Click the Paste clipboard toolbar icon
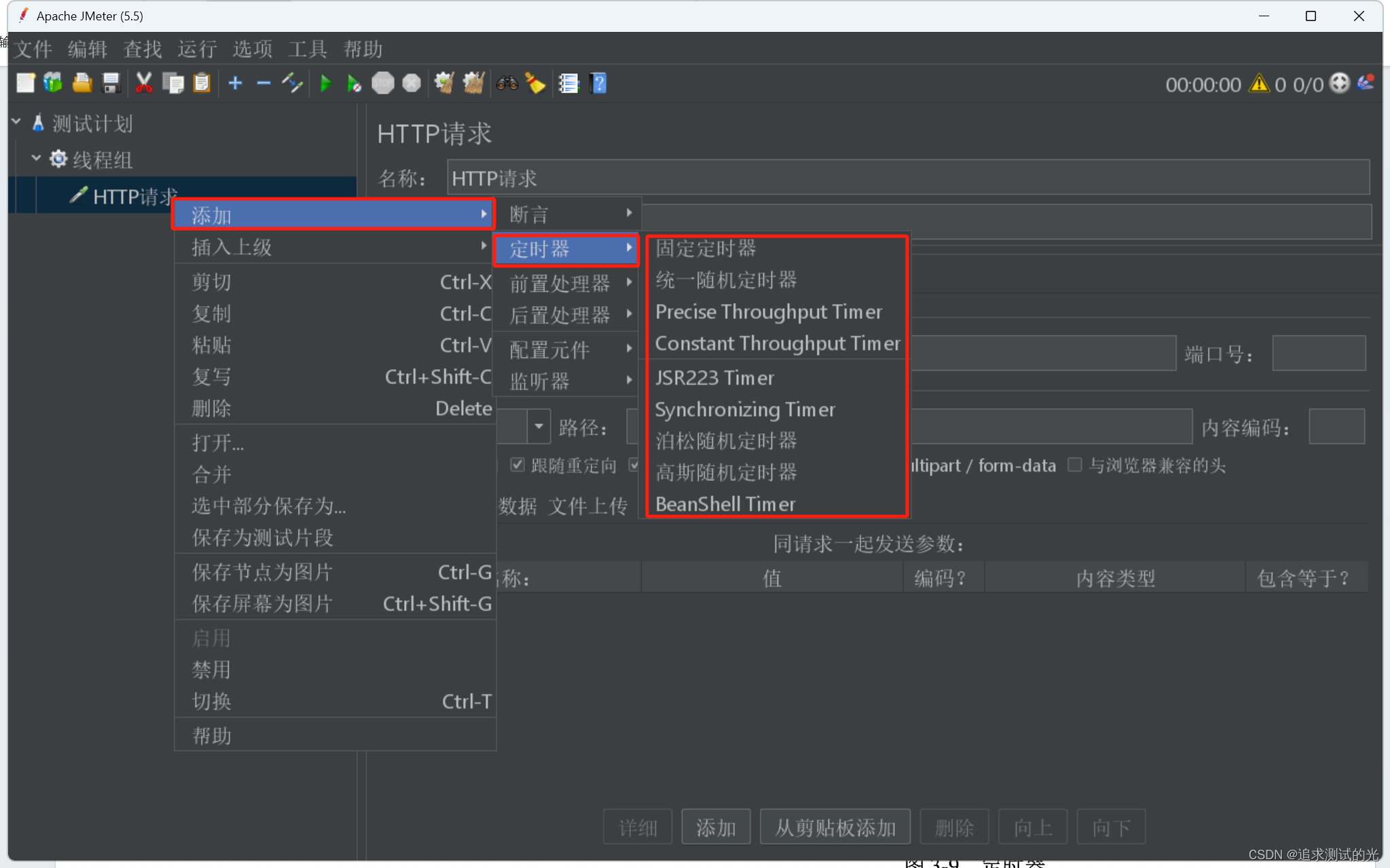The image size is (1390, 868). pos(202,83)
